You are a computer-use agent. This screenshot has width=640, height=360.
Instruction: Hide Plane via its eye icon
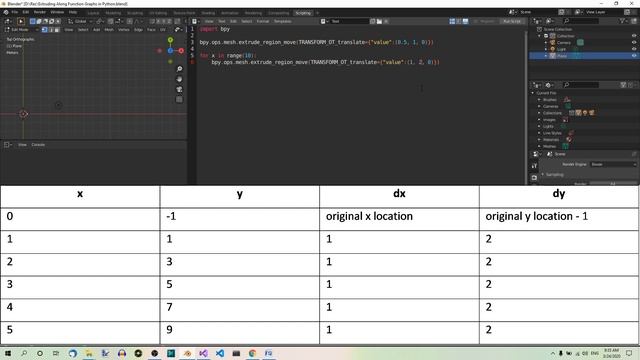pyautogui.click(x=634, y=56)
